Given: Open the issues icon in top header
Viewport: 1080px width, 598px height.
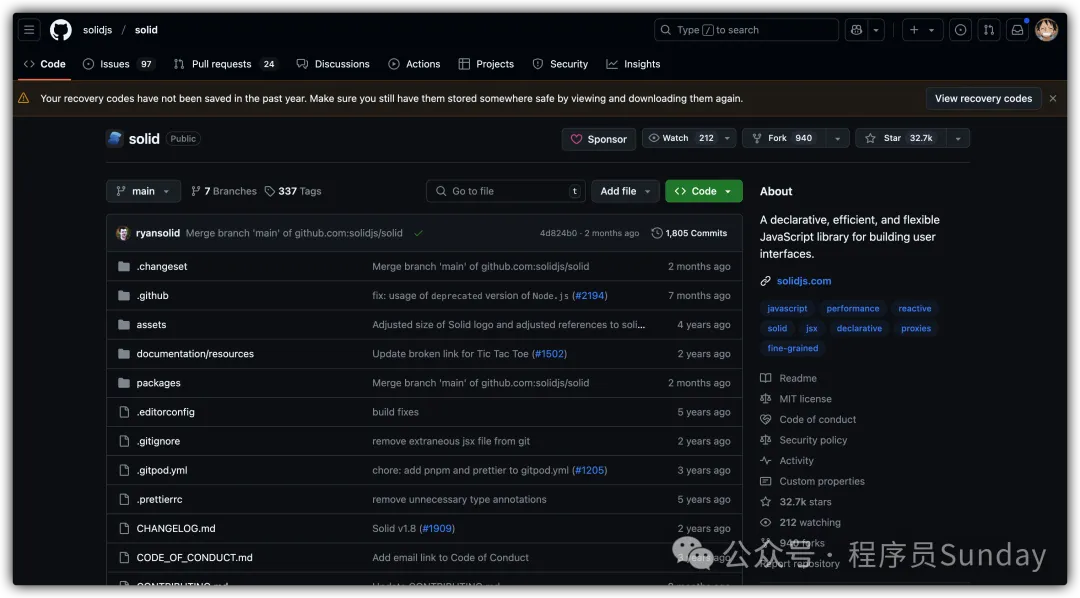Looking at the screenshot, I should pos(960,30).
